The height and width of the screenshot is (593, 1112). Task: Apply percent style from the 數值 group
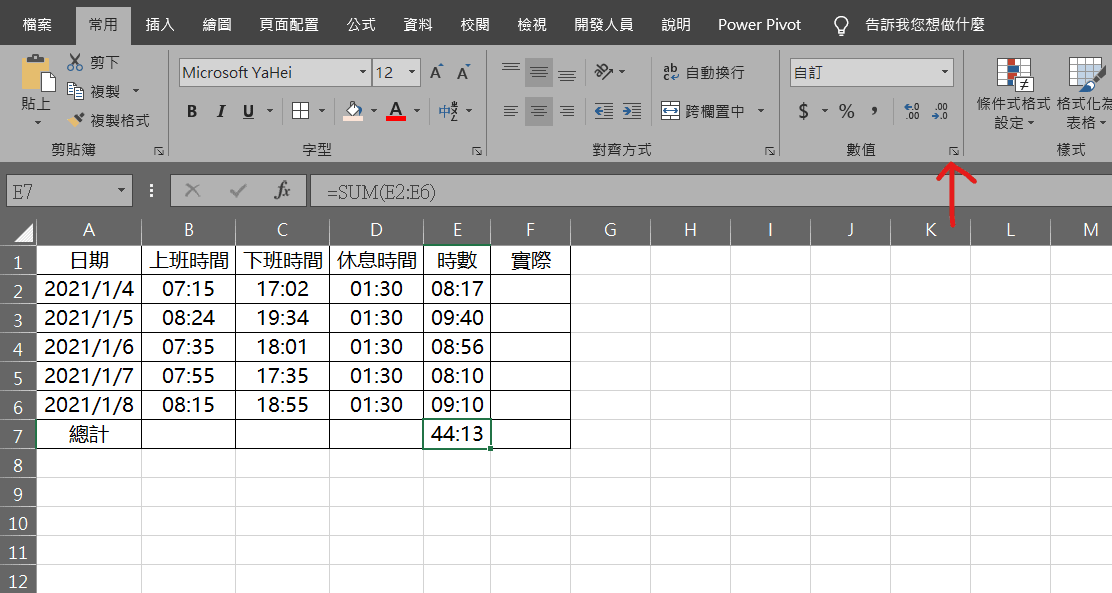[846, 112]
